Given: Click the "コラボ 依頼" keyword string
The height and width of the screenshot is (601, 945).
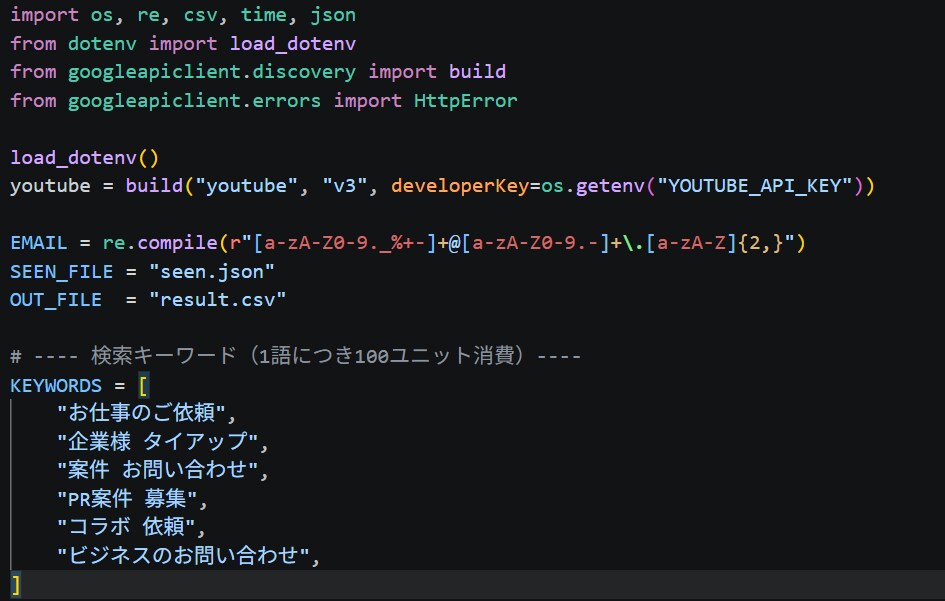Looking at the screenshot, I should pos(126,526).
